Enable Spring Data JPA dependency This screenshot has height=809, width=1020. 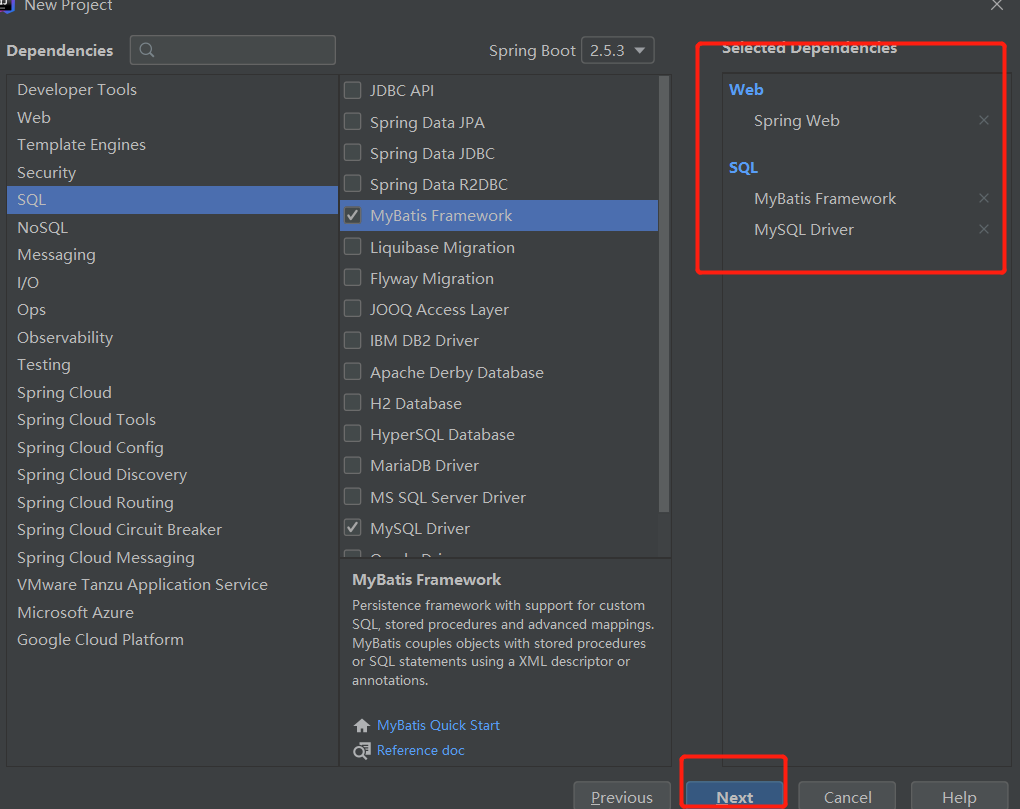pyautogui.click(x=353, y=121)
